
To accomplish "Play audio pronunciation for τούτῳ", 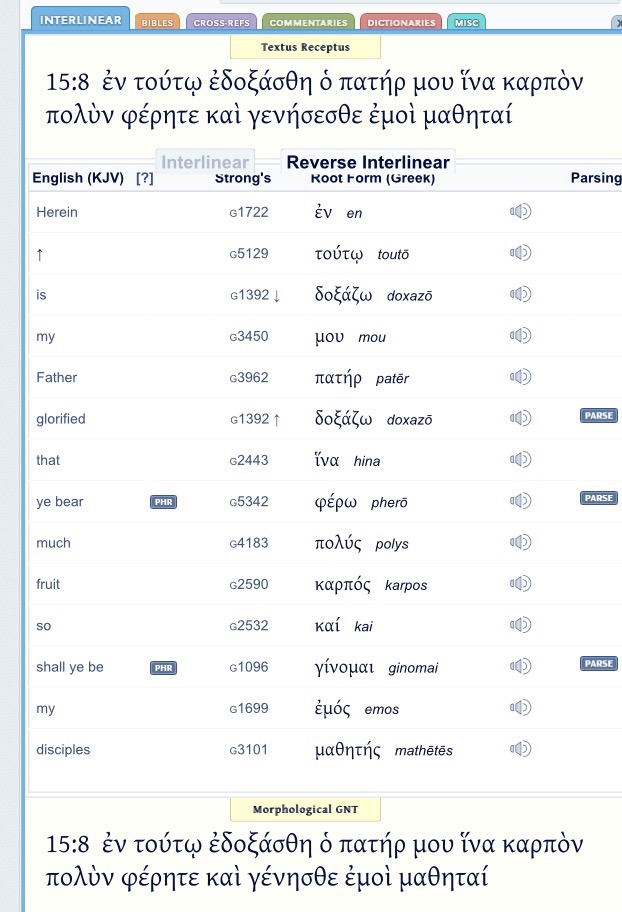I will [x=520, y=253].
